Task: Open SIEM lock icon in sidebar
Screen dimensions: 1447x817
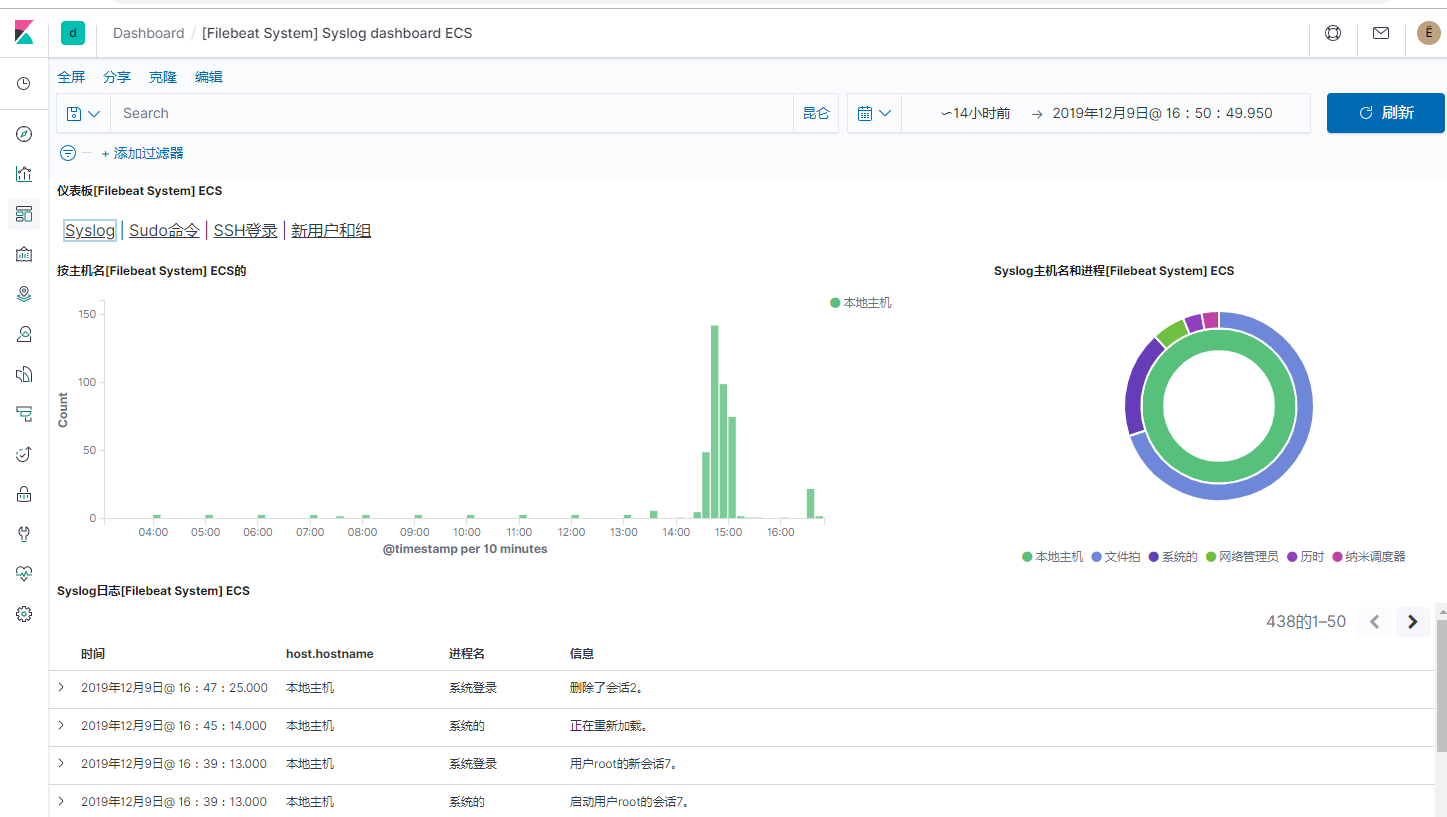Action: tap(24, 494)
